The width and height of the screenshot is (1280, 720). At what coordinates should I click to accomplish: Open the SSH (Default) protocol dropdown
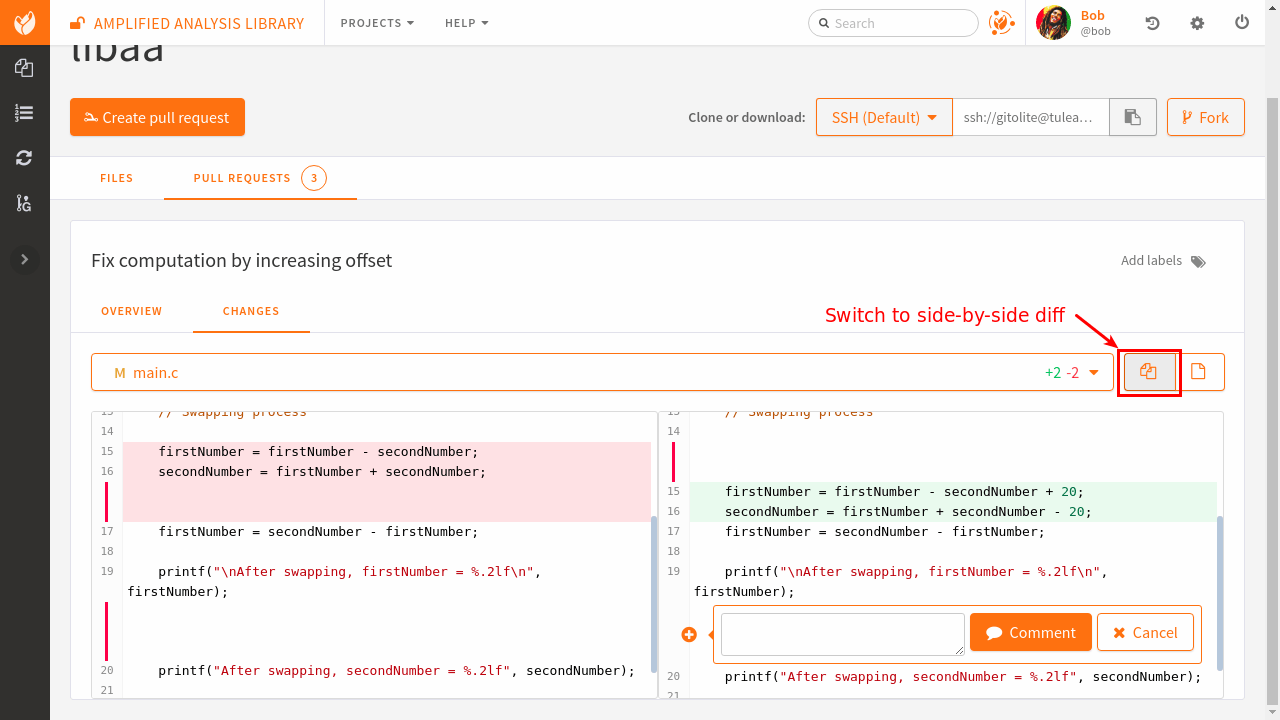tap(884, 117)
